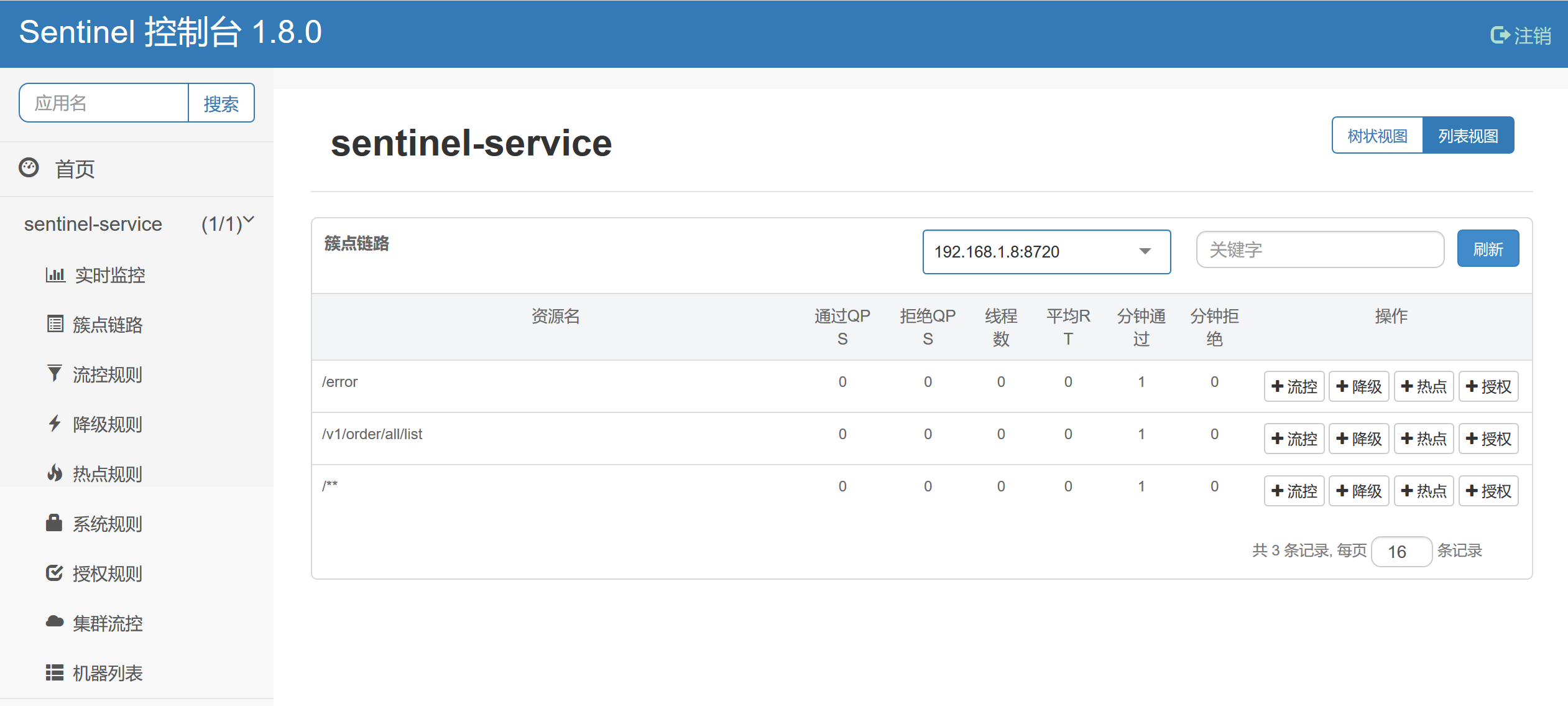Click the page size field showing 16

(x=1401, y=552)
